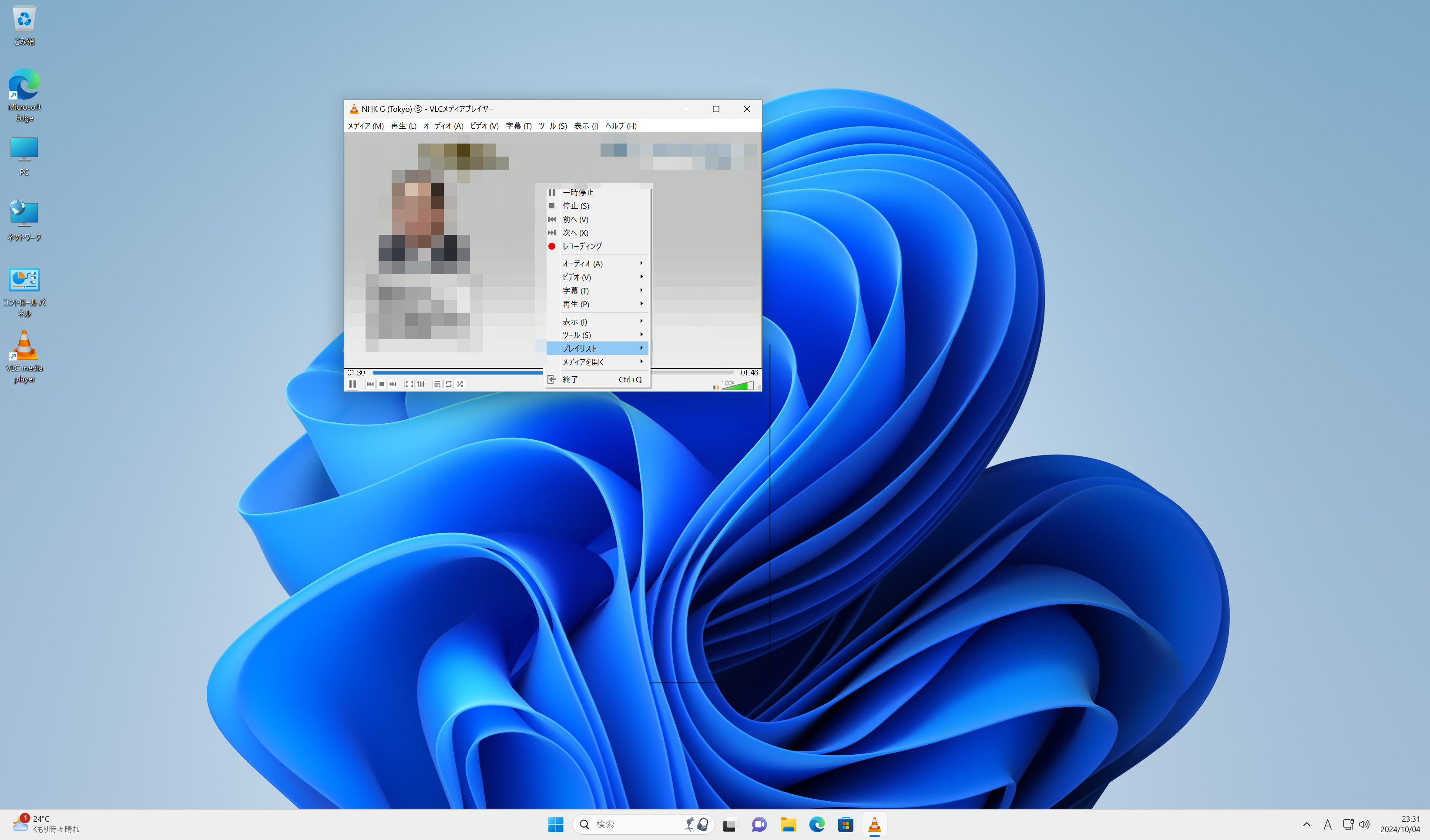Screen dimensions: 1430x840
Task: Open extended settings equalizer icon
Action: 420,384
